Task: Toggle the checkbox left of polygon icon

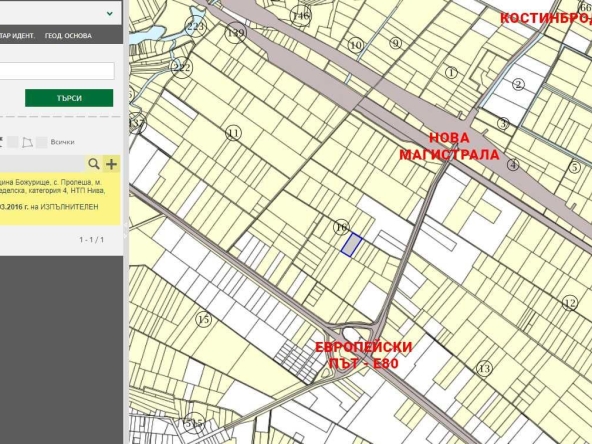Action: tap(13, 142)
